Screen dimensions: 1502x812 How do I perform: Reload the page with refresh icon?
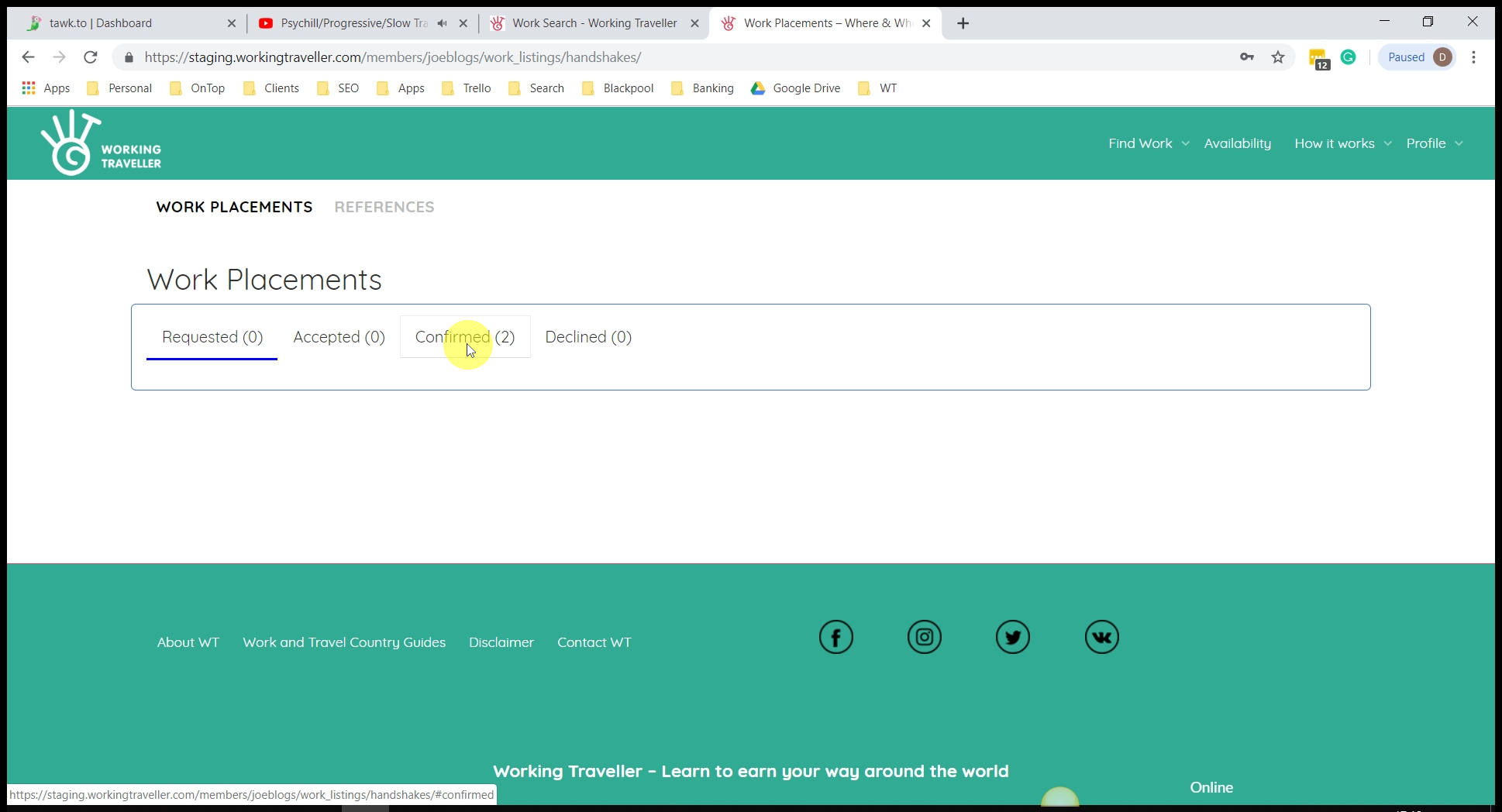(91, 57)
